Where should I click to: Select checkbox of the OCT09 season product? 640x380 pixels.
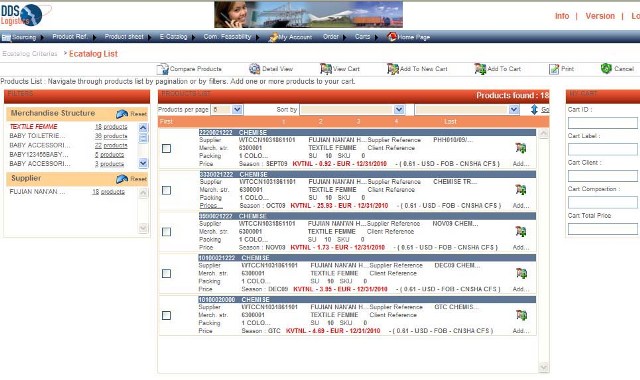(x=167, y=190)
